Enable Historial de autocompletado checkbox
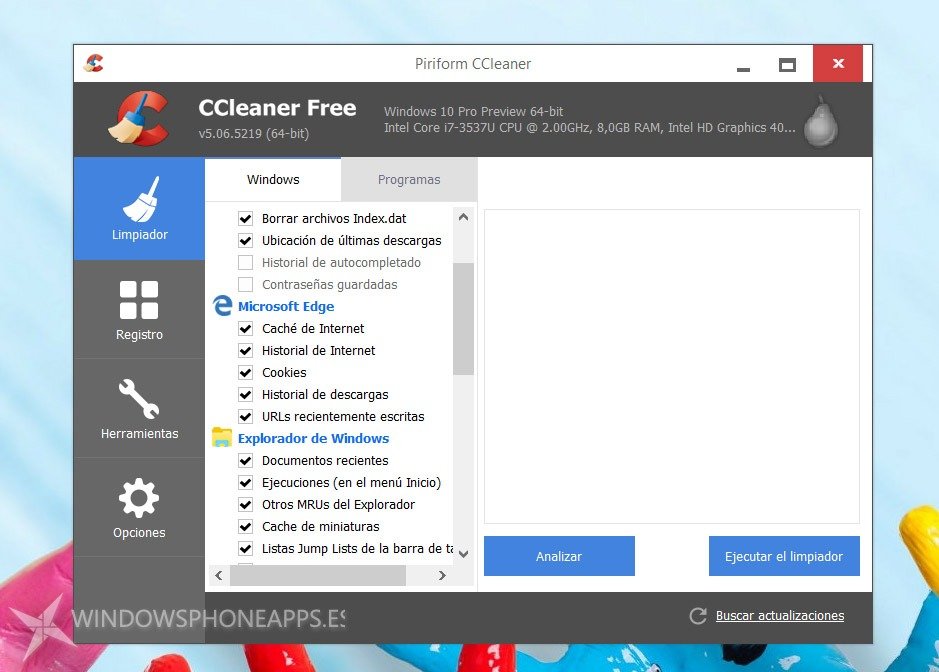 pos(246,262)
